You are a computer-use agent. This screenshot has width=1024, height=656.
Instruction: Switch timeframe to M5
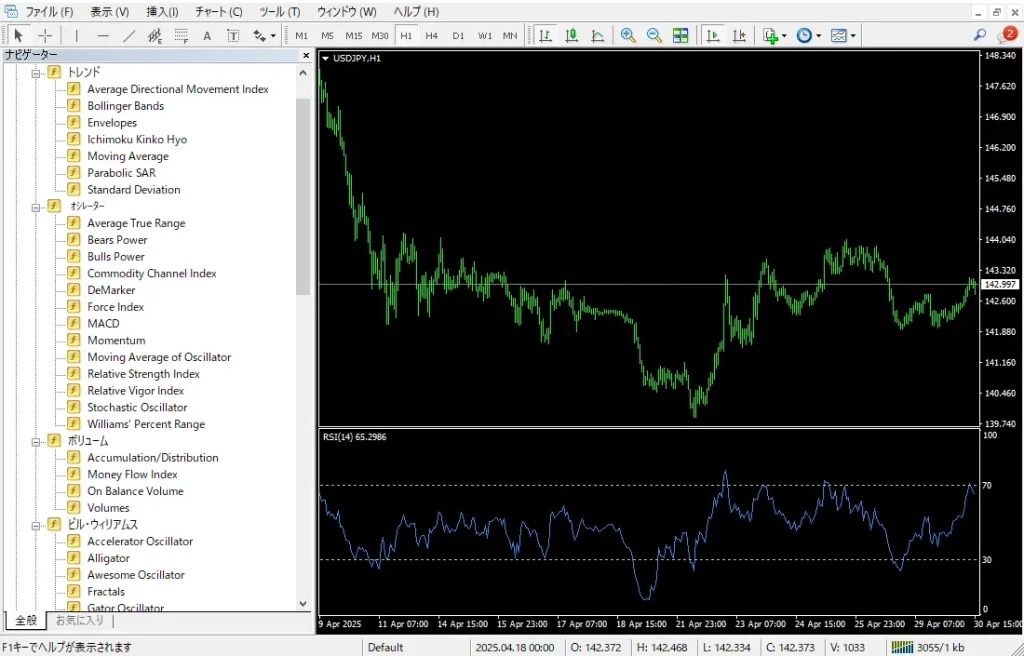[x=327, y=36]
